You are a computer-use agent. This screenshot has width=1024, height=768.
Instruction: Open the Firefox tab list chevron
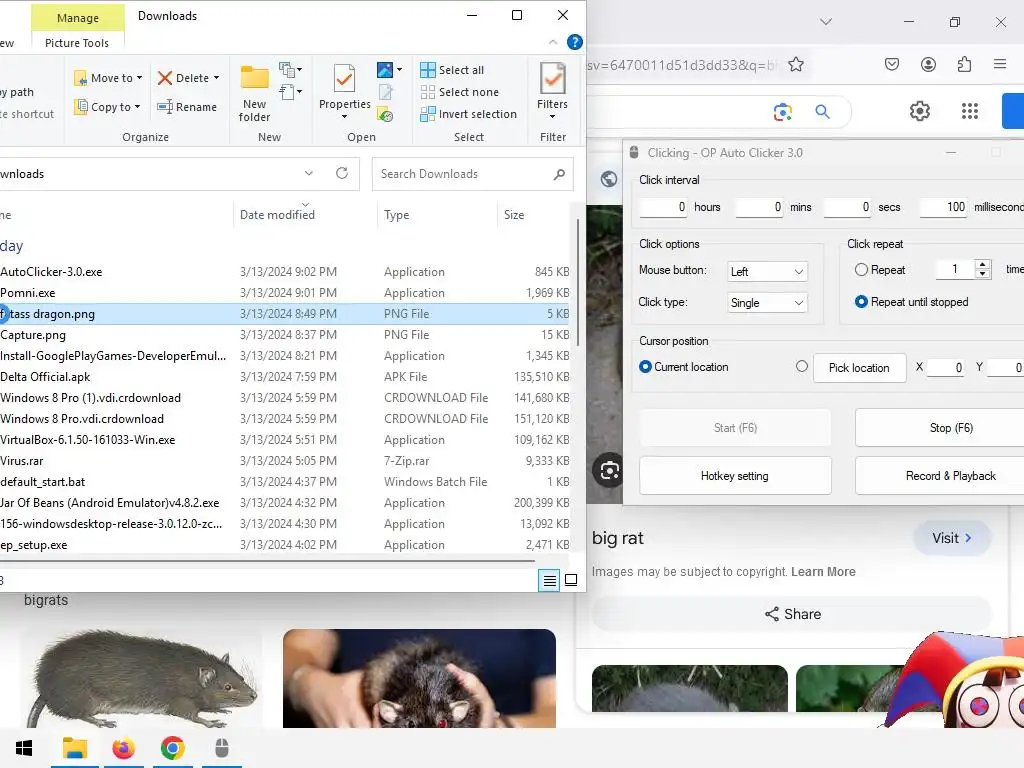tap(825, 22)
